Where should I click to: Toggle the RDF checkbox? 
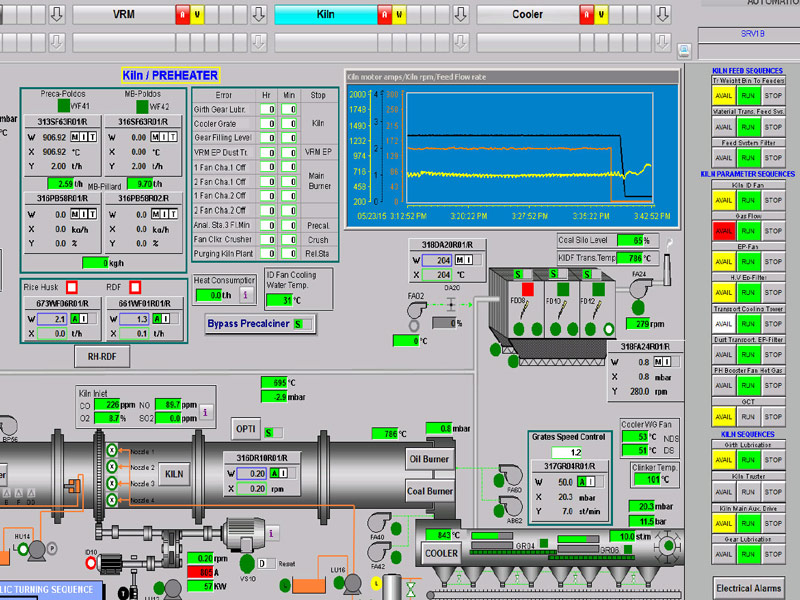pyautogui.click(x=135, y=288)
